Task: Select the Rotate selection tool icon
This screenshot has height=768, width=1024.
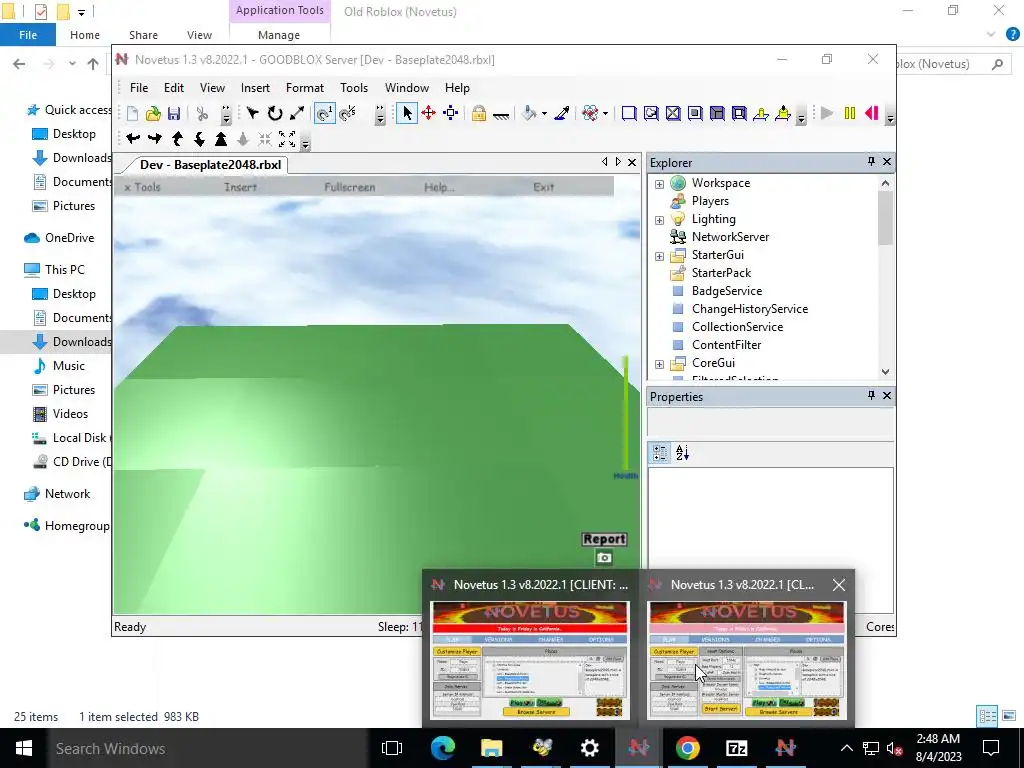Action: [x=275, y=114]
